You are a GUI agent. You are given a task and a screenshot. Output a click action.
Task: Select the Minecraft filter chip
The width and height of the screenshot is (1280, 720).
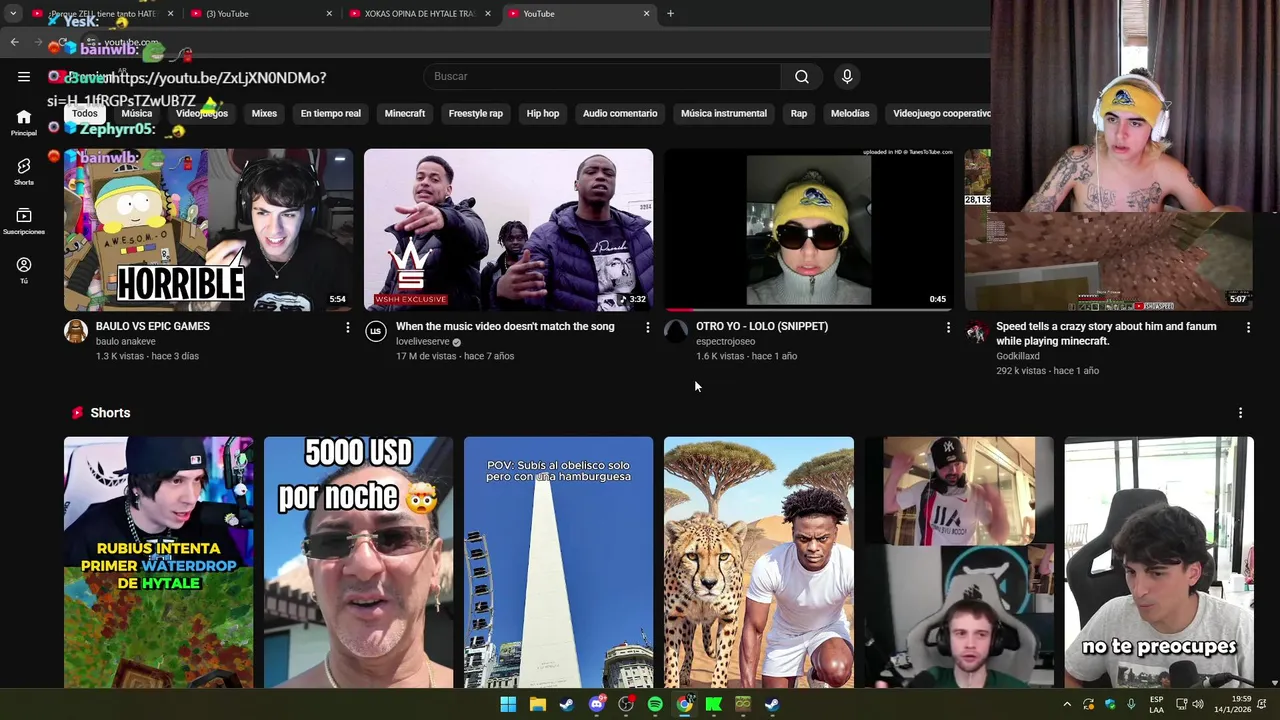[405, 113]
